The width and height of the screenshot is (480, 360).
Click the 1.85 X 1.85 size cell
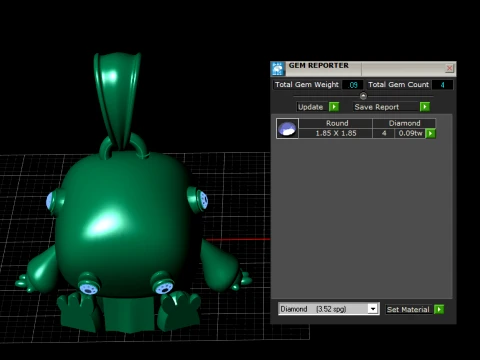[x=336, y=133]
